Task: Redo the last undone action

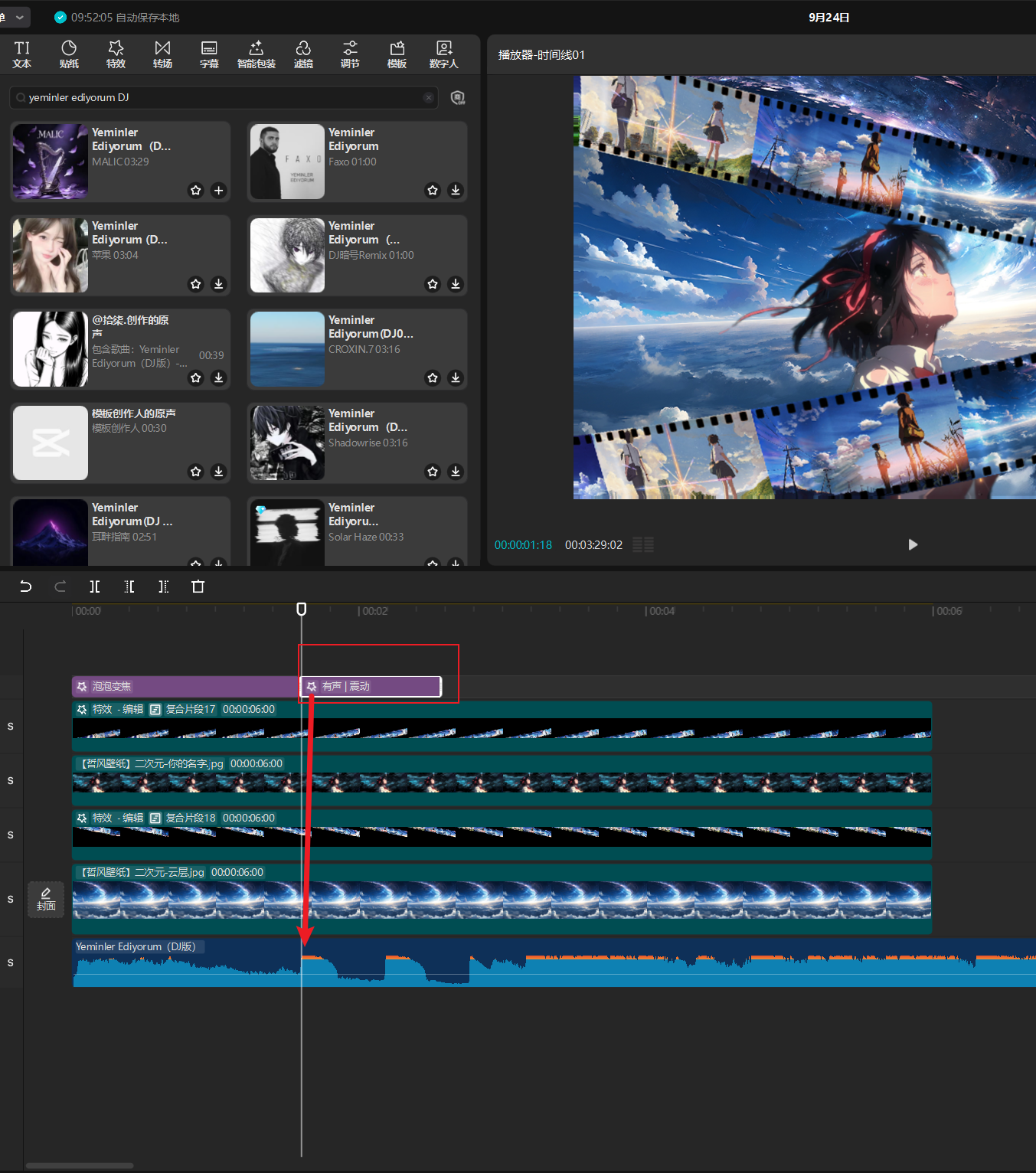Action: coord(60,586)
